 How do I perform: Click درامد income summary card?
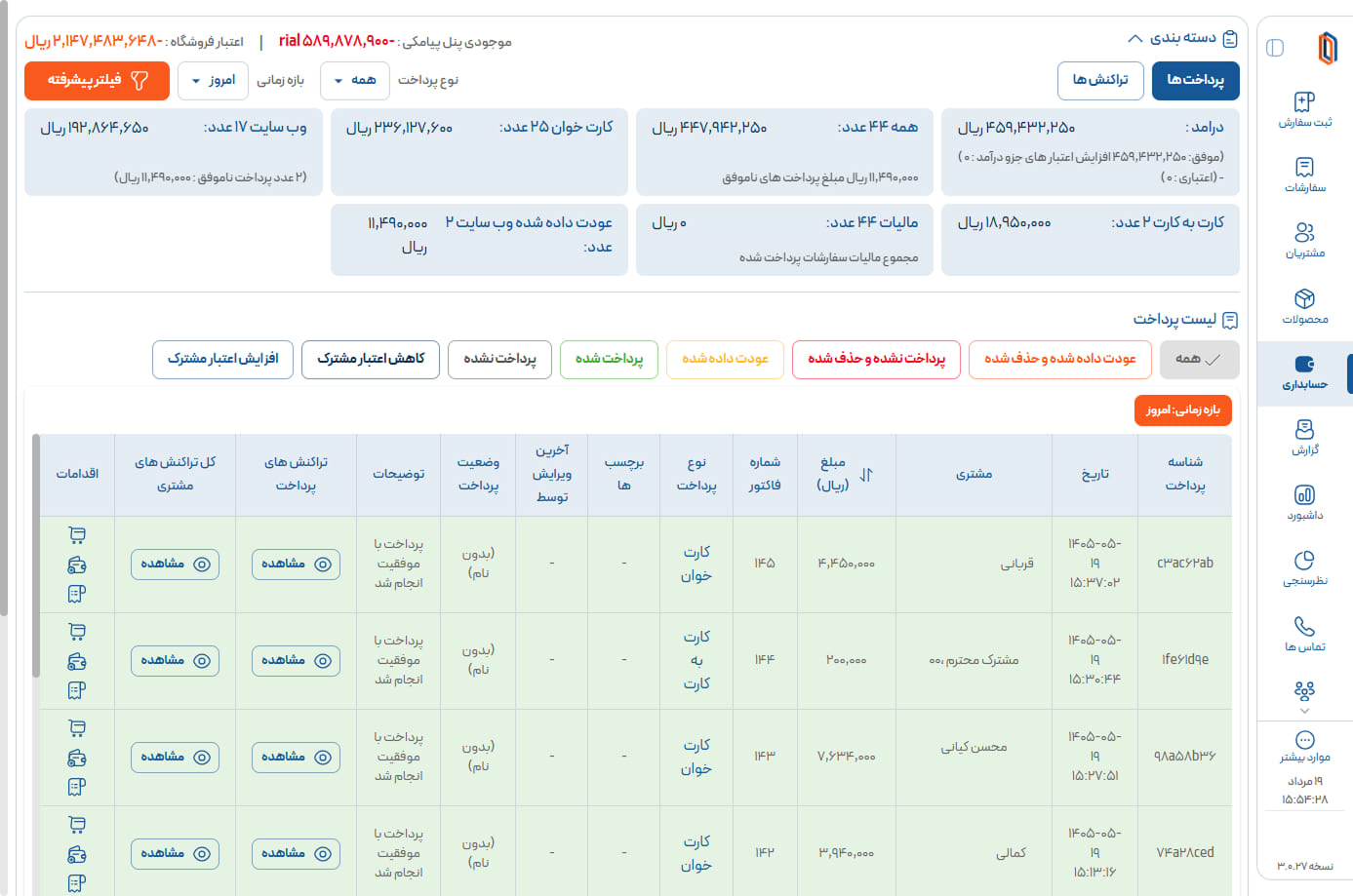[1091, 151]
